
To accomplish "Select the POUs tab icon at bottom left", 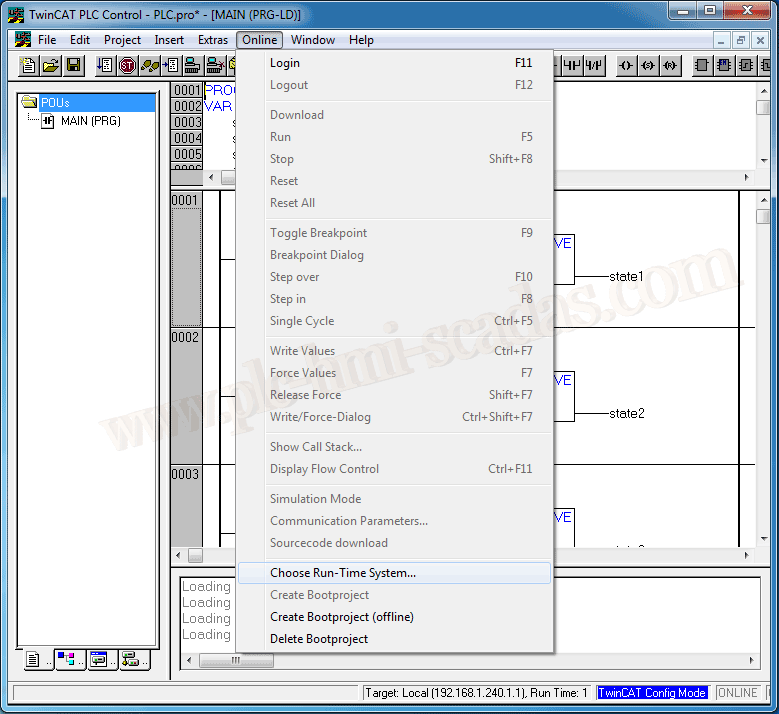I will tap(34, 660).
